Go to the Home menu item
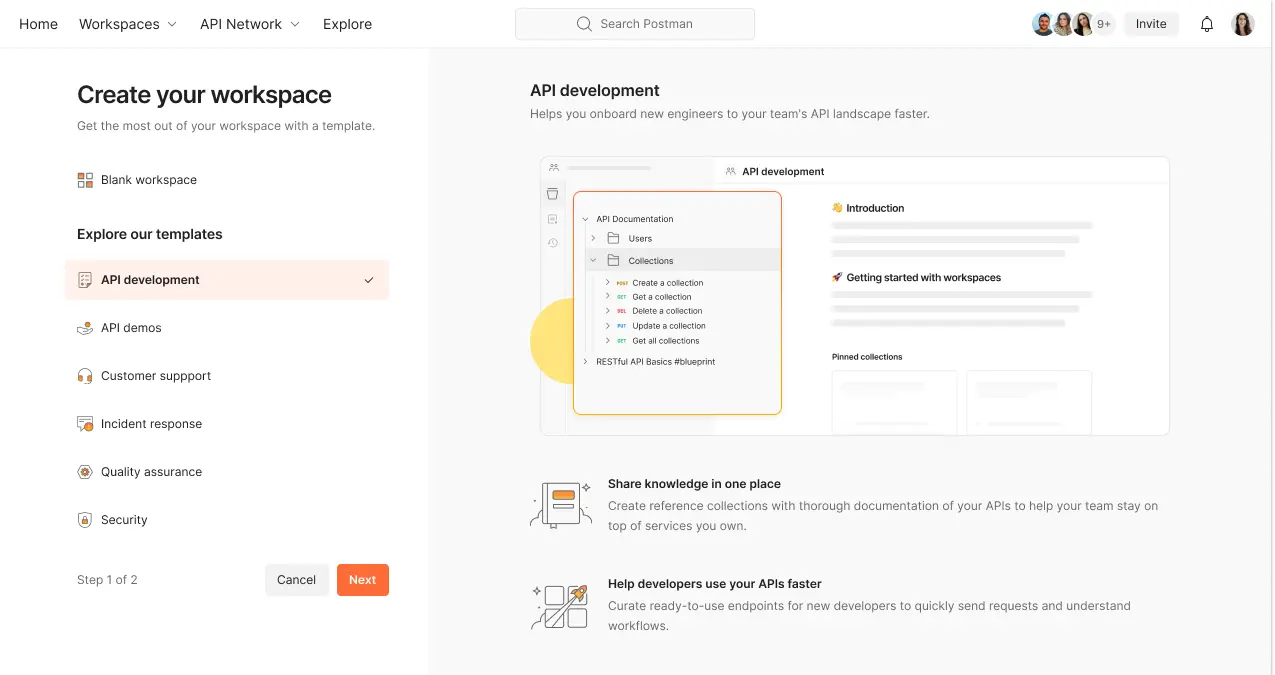1275x675 pixels. pos(38,24)
